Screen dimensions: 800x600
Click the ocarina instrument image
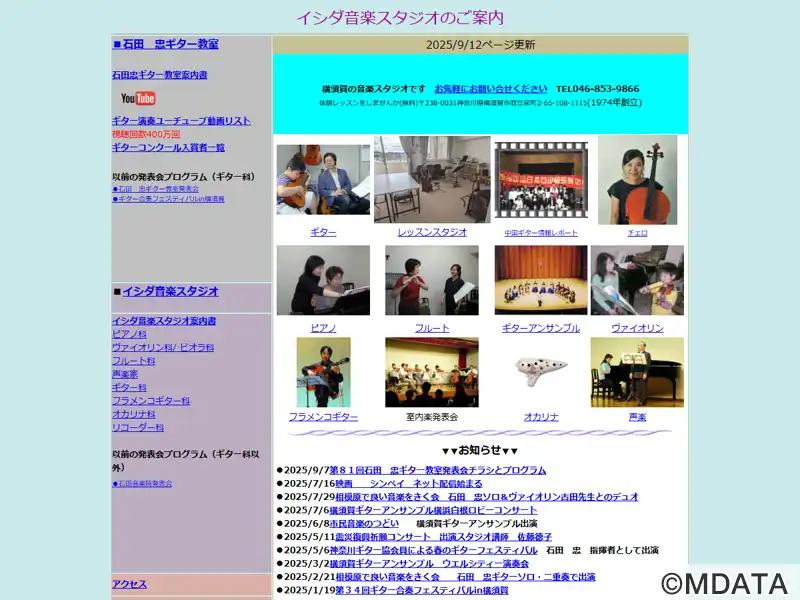point(541,370)
